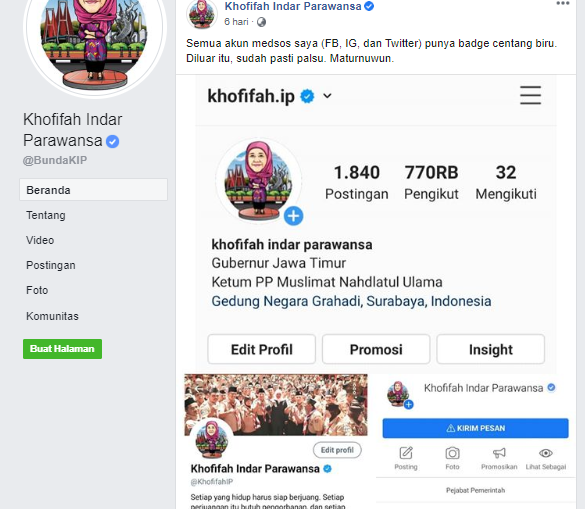Click the blue KIRIM PESAN button
This screenshot has width=585, height=509.
(x=475, y=428)
